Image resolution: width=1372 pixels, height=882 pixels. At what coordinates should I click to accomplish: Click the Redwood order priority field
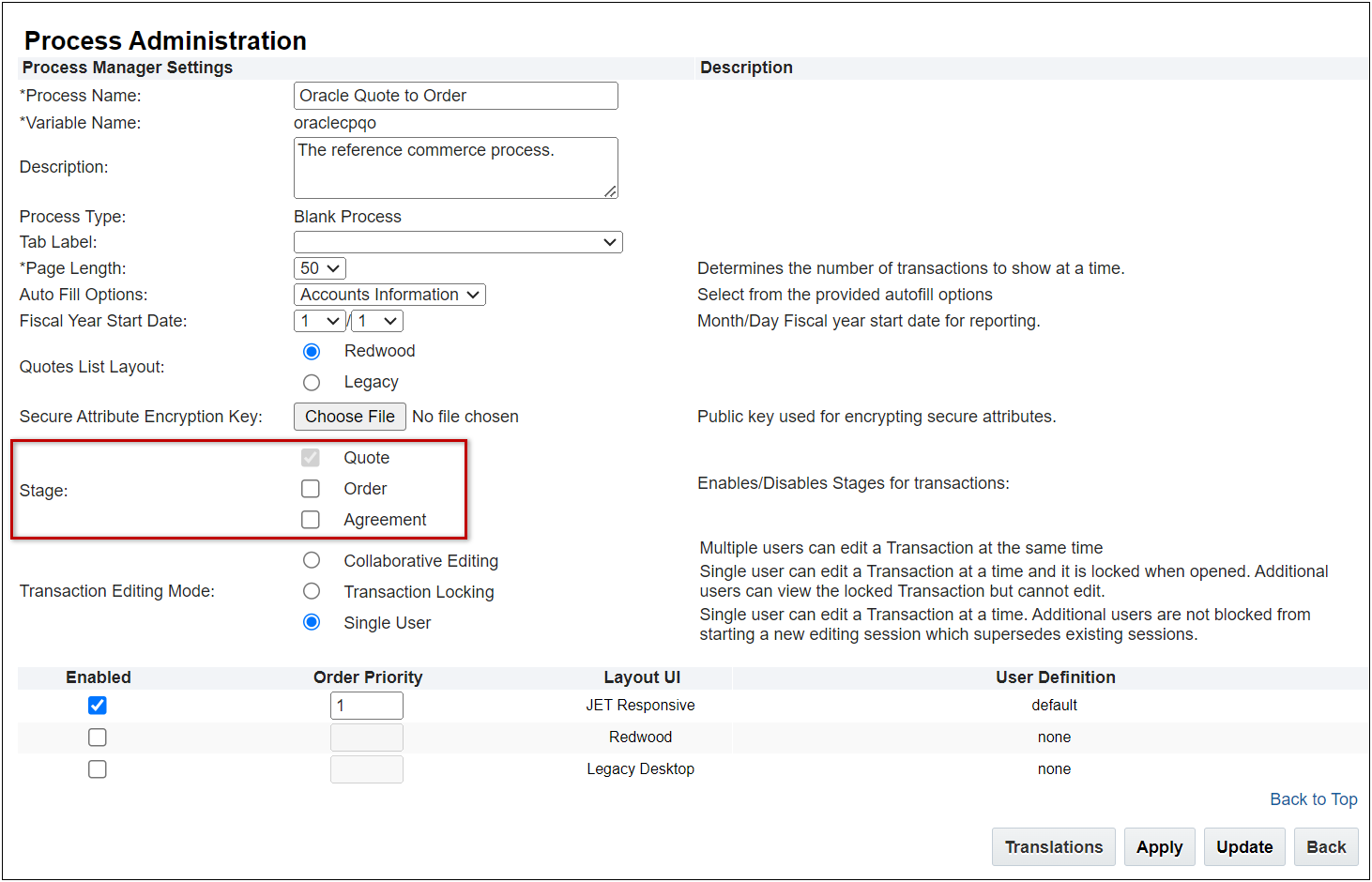click(x=367, y=738)
